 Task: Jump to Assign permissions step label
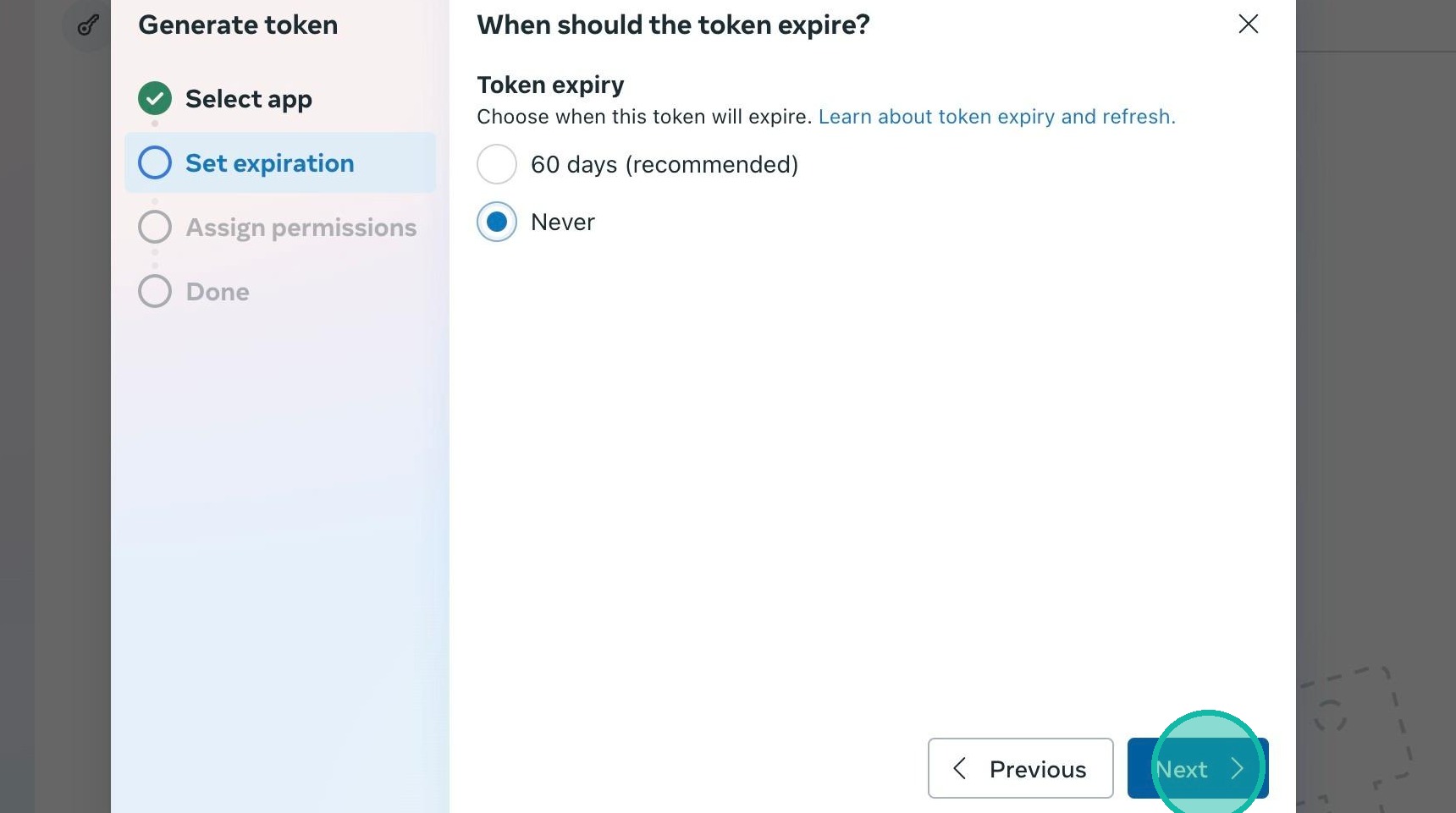pos(301,228)
